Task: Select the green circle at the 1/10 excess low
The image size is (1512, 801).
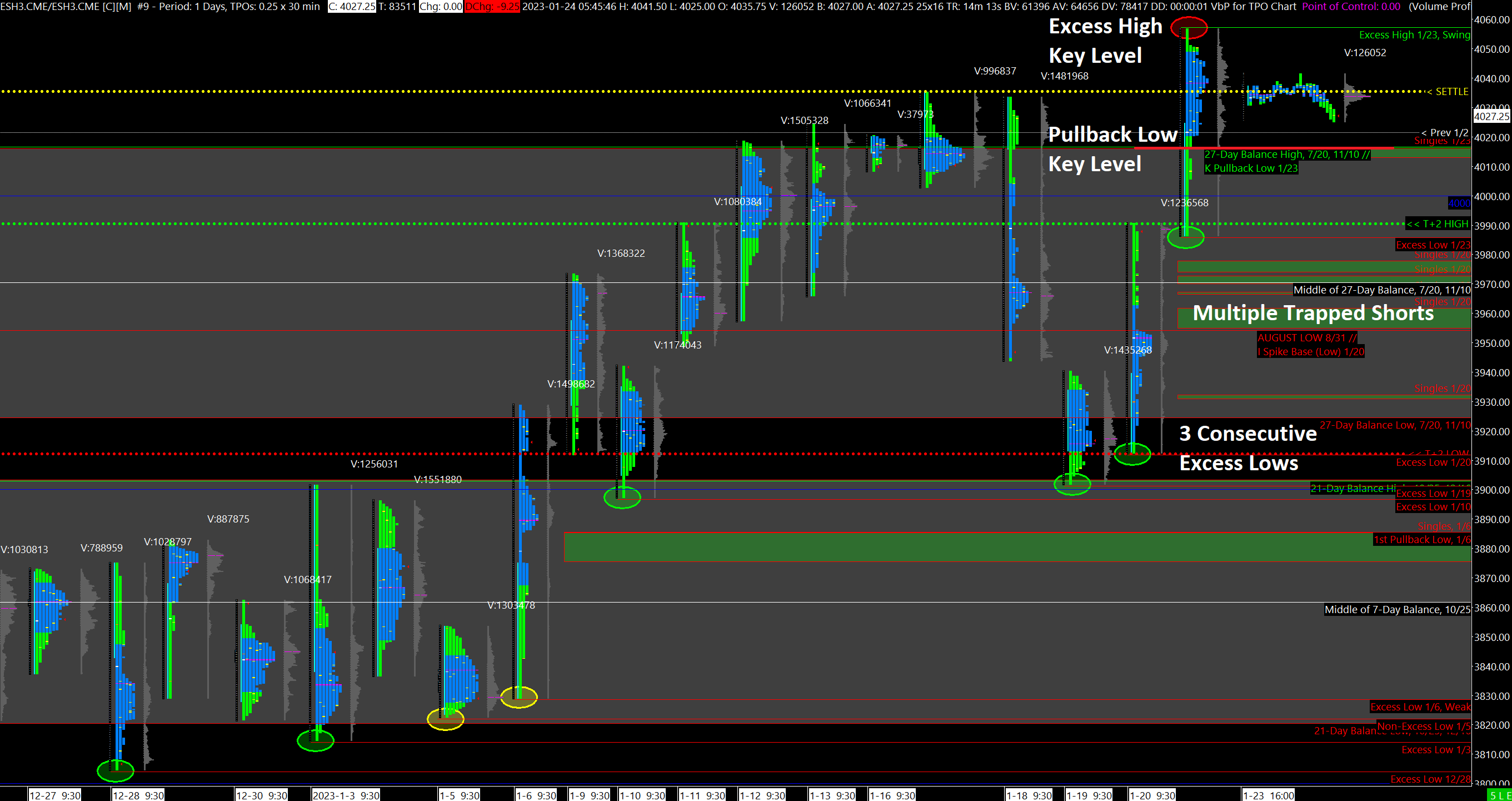Action: click(x=622, y=497)
